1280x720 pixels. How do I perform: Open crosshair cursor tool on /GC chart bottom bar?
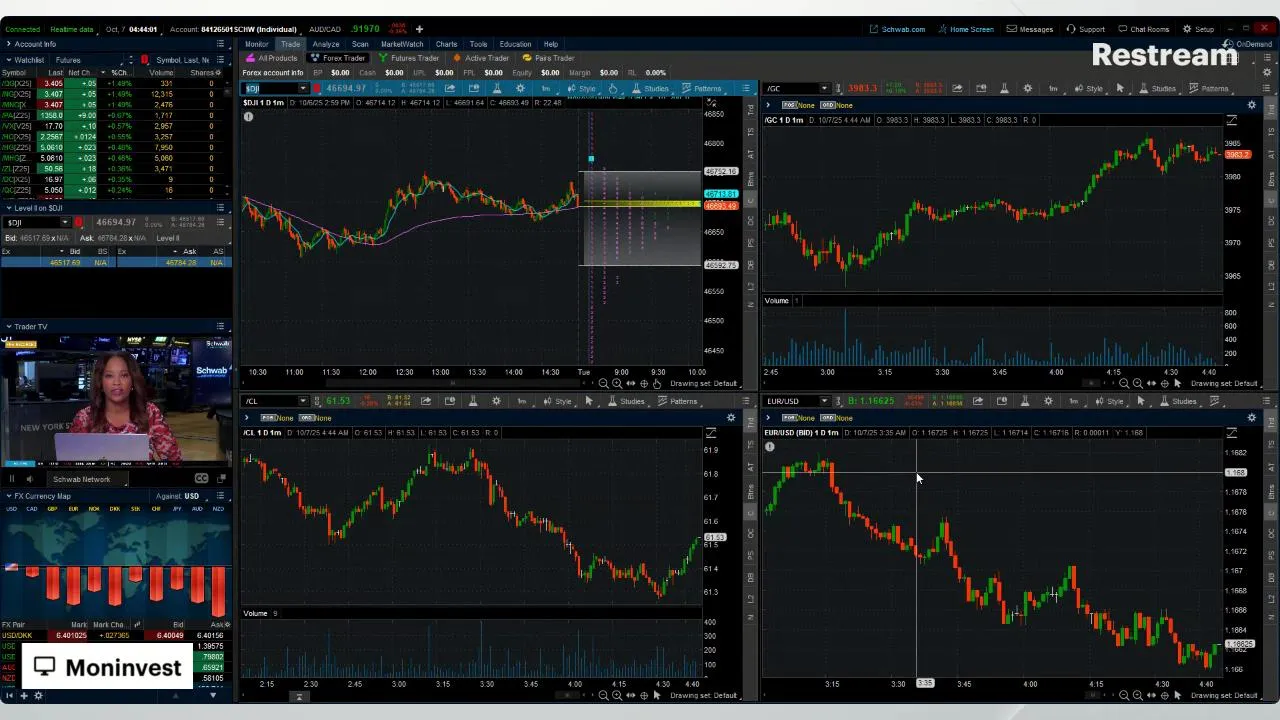(1164, 384)
